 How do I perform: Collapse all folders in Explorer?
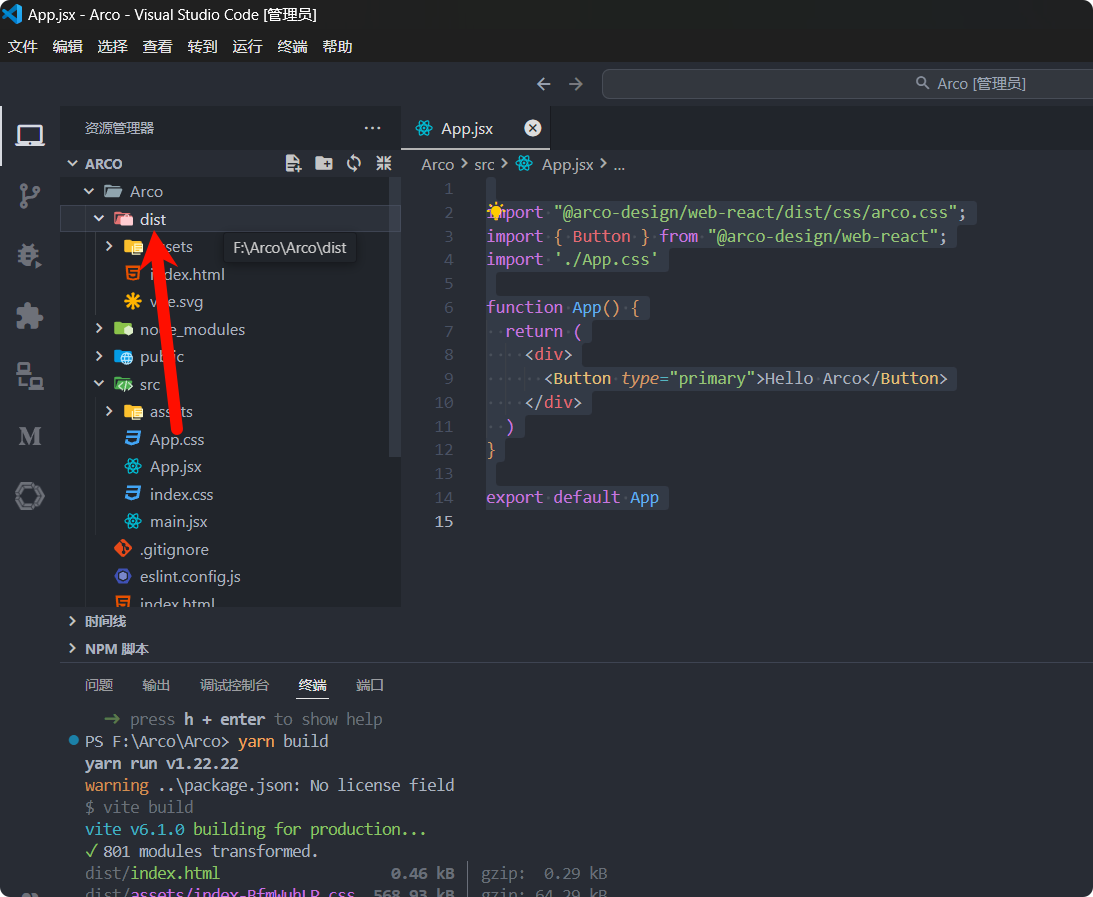point(384,163)
